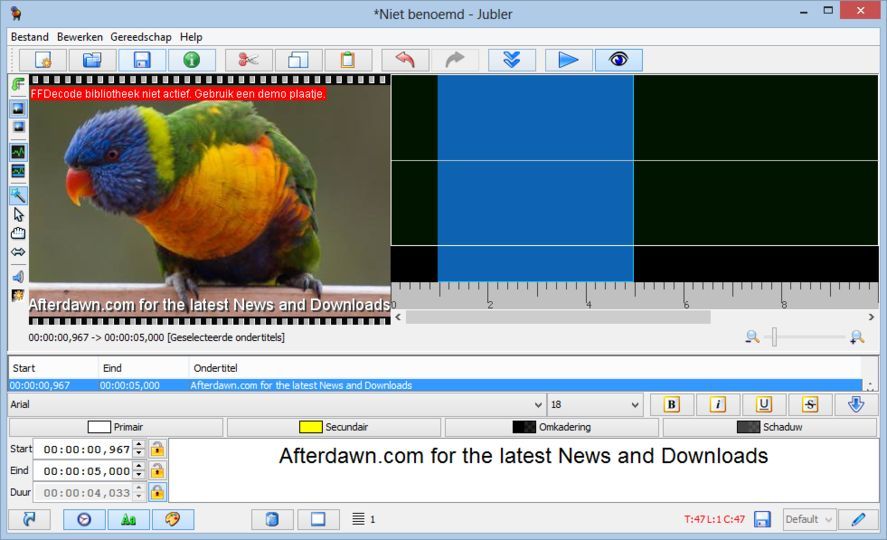This screenshot has width=887, height=540.
Task: Create a new subtitle file
Action: point(43,60)
